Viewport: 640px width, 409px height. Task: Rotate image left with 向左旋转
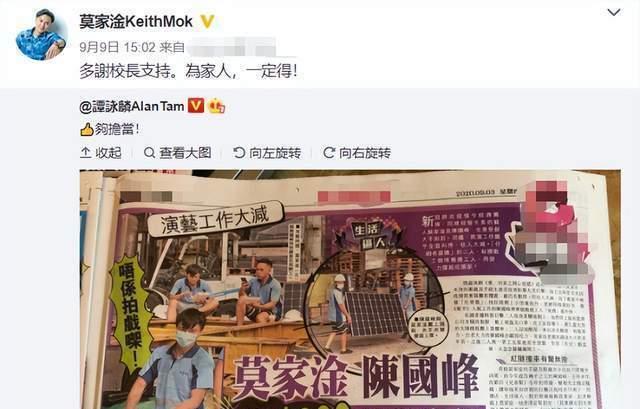coord(267,153)
